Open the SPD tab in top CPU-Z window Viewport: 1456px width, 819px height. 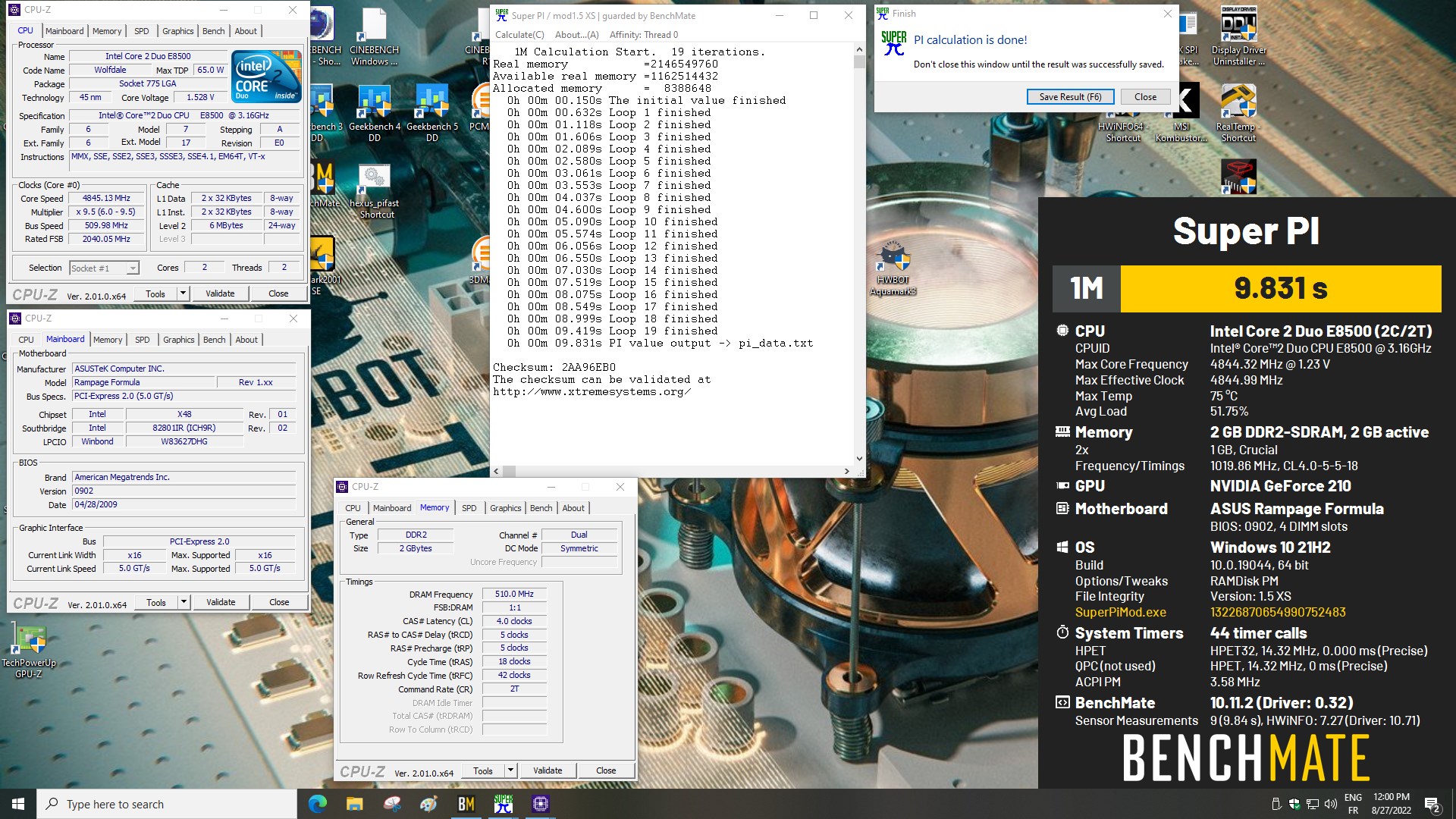(x=142, y=31)
